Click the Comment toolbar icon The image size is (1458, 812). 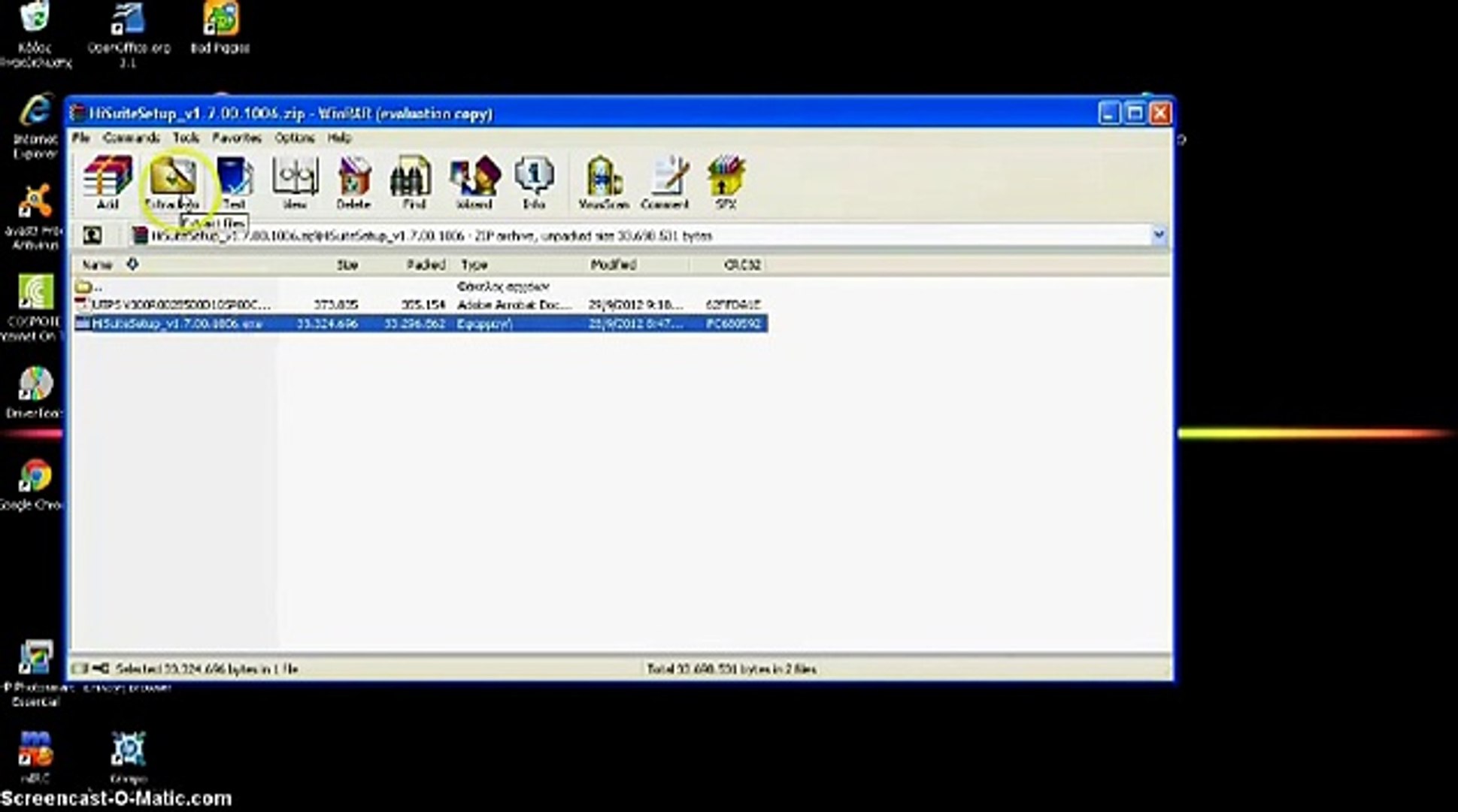(665, 182)
